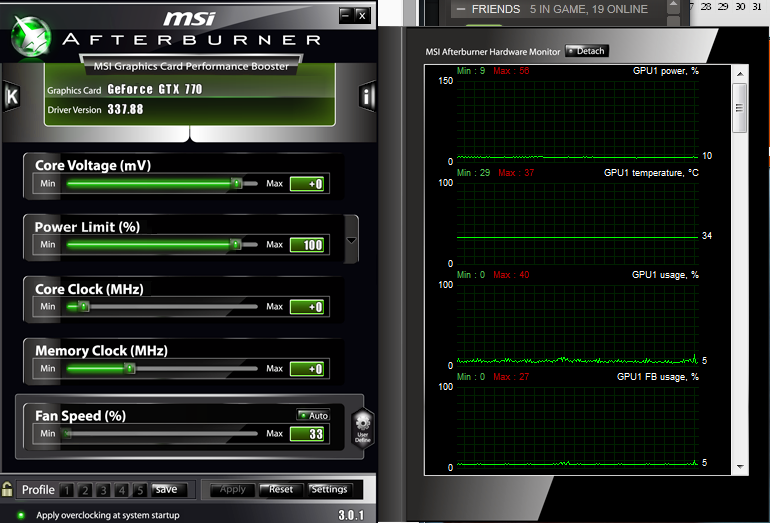The image size is (770, 523).
Task: Toggle the apply overclocking at startup indicator
Action: point(21,515)
